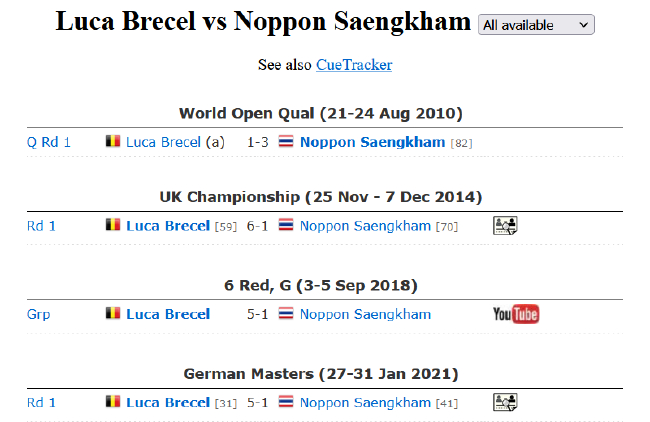Click match details icon for UK Championship
Image resolution: width=650 pixels, height=422 pixels.
(505, 226)
